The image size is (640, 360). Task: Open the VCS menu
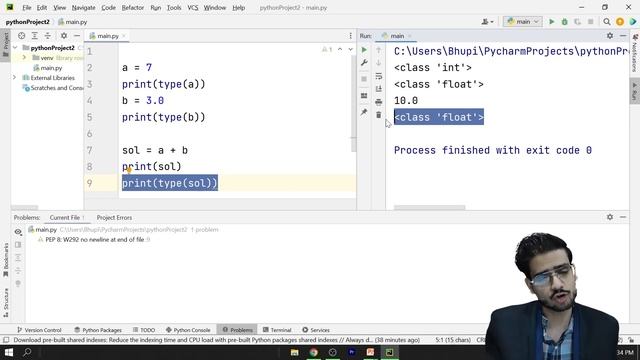click(x=193, y=8)
